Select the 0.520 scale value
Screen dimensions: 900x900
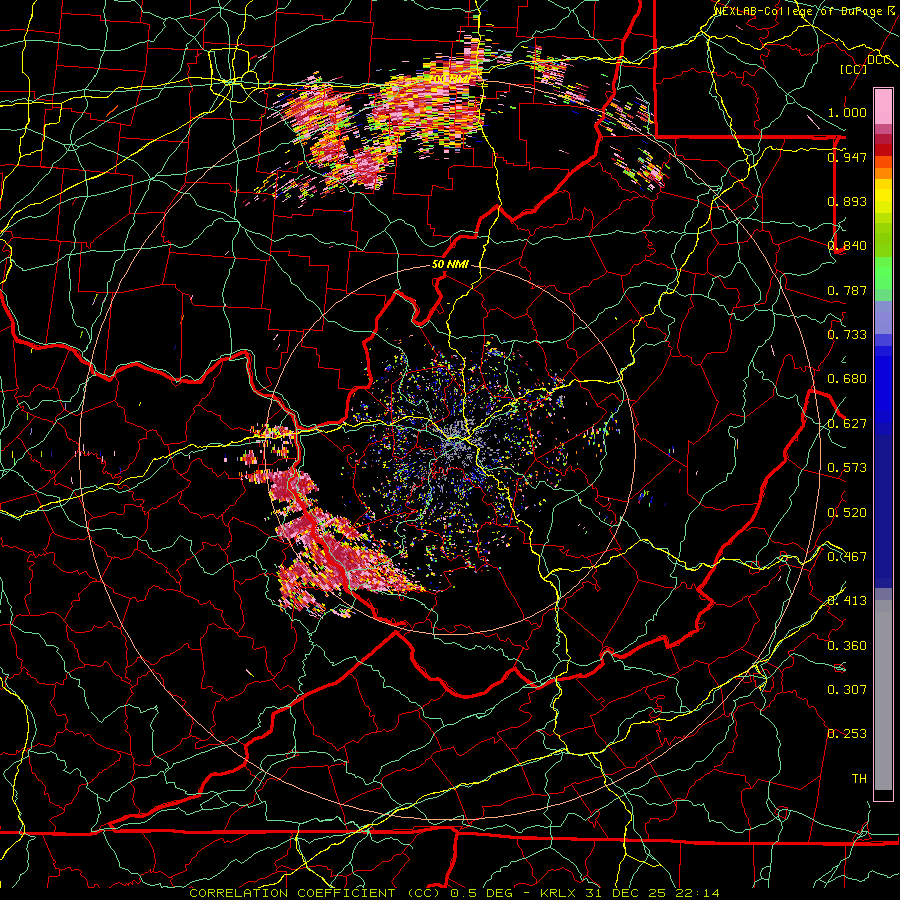[847, 513]
